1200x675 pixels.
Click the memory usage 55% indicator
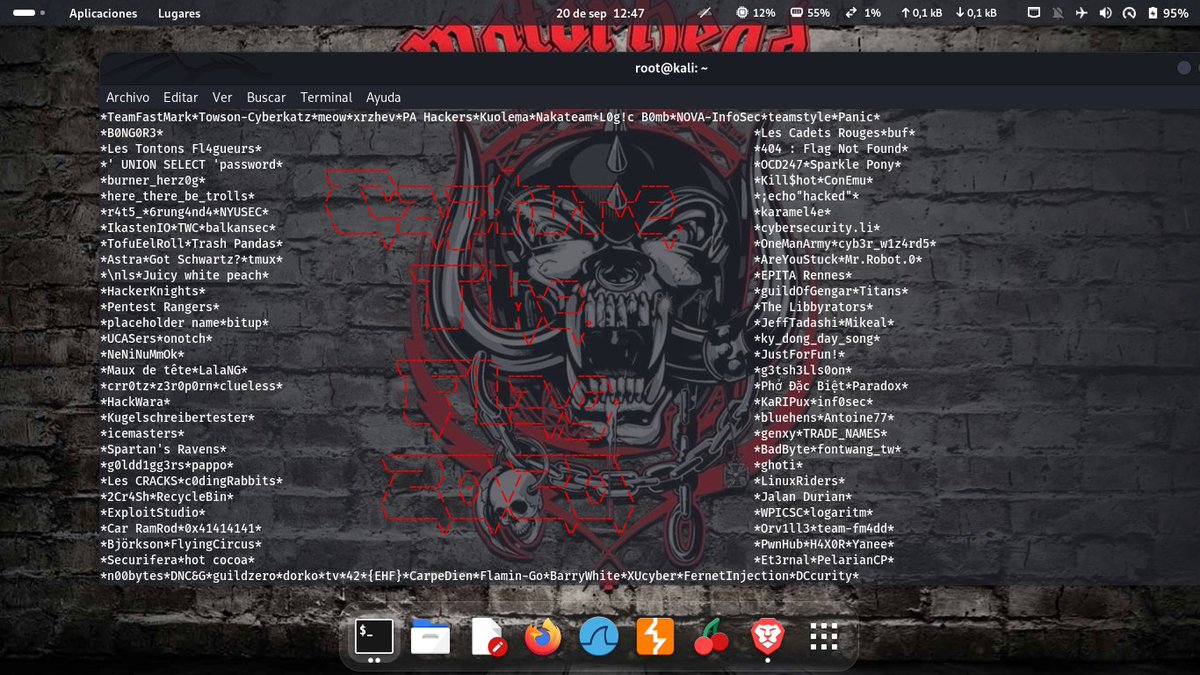coord(810,13)
